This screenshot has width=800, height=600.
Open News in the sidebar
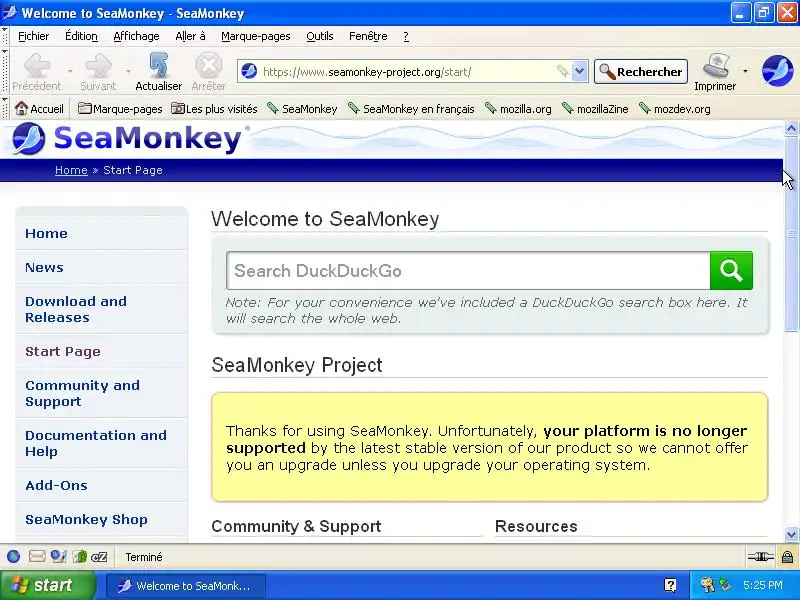click(x=44, y=267)
